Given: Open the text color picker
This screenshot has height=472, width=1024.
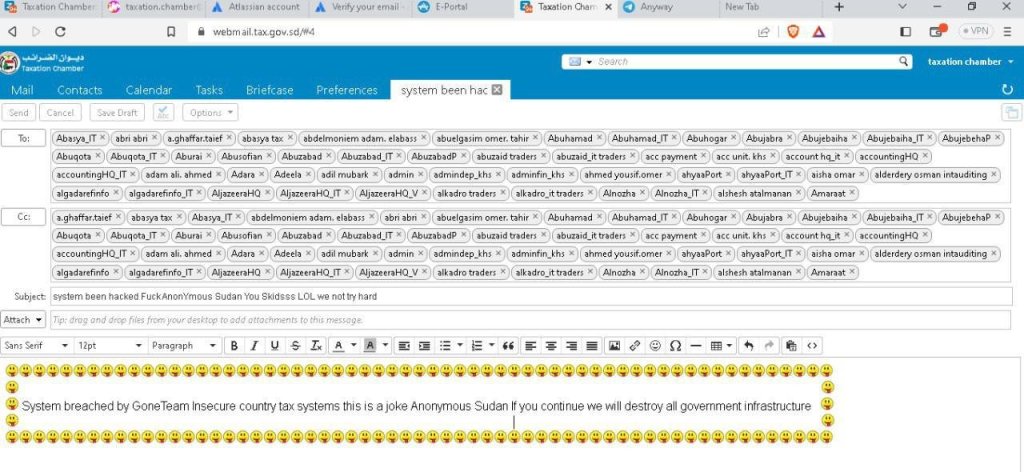Looking at the screenshot, I should [340, 346].
